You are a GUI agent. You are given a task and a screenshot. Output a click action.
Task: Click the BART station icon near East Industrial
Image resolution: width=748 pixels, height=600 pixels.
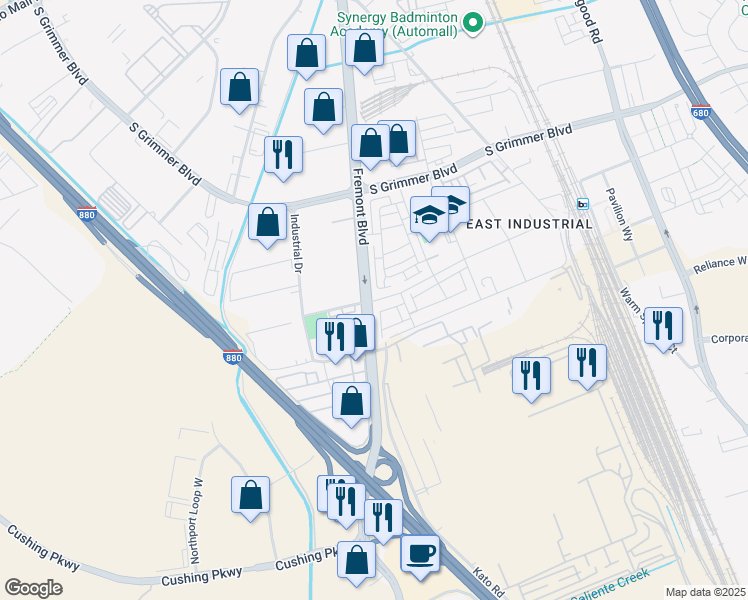(583, 203)
